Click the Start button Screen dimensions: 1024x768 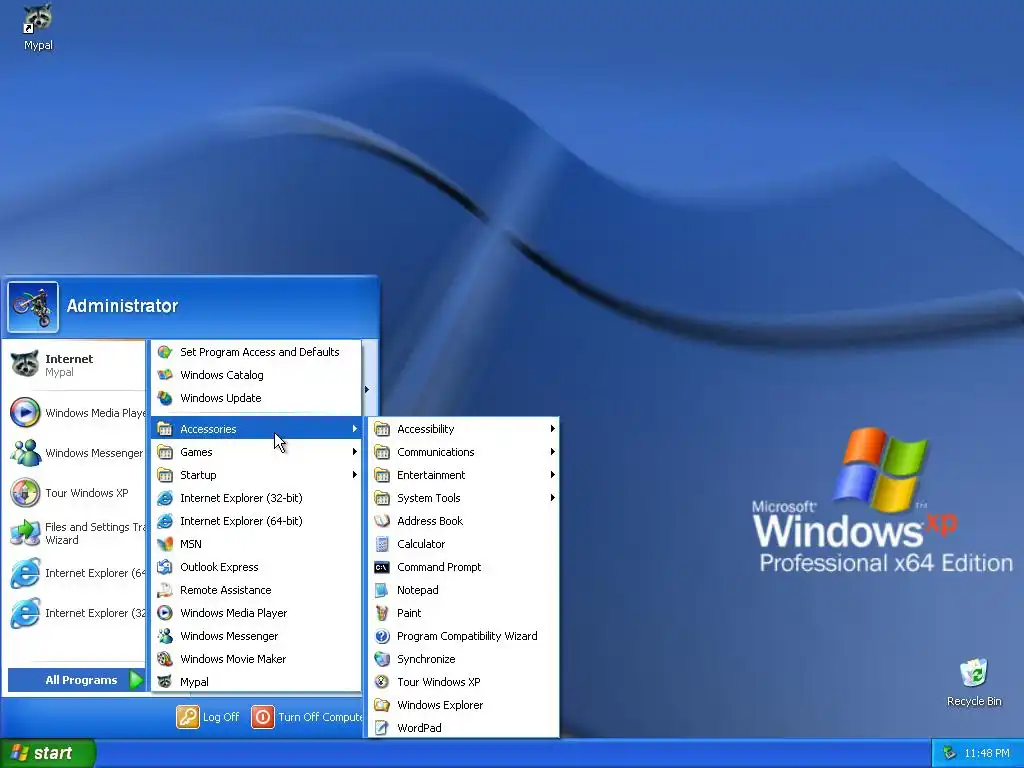pos(48,754)
